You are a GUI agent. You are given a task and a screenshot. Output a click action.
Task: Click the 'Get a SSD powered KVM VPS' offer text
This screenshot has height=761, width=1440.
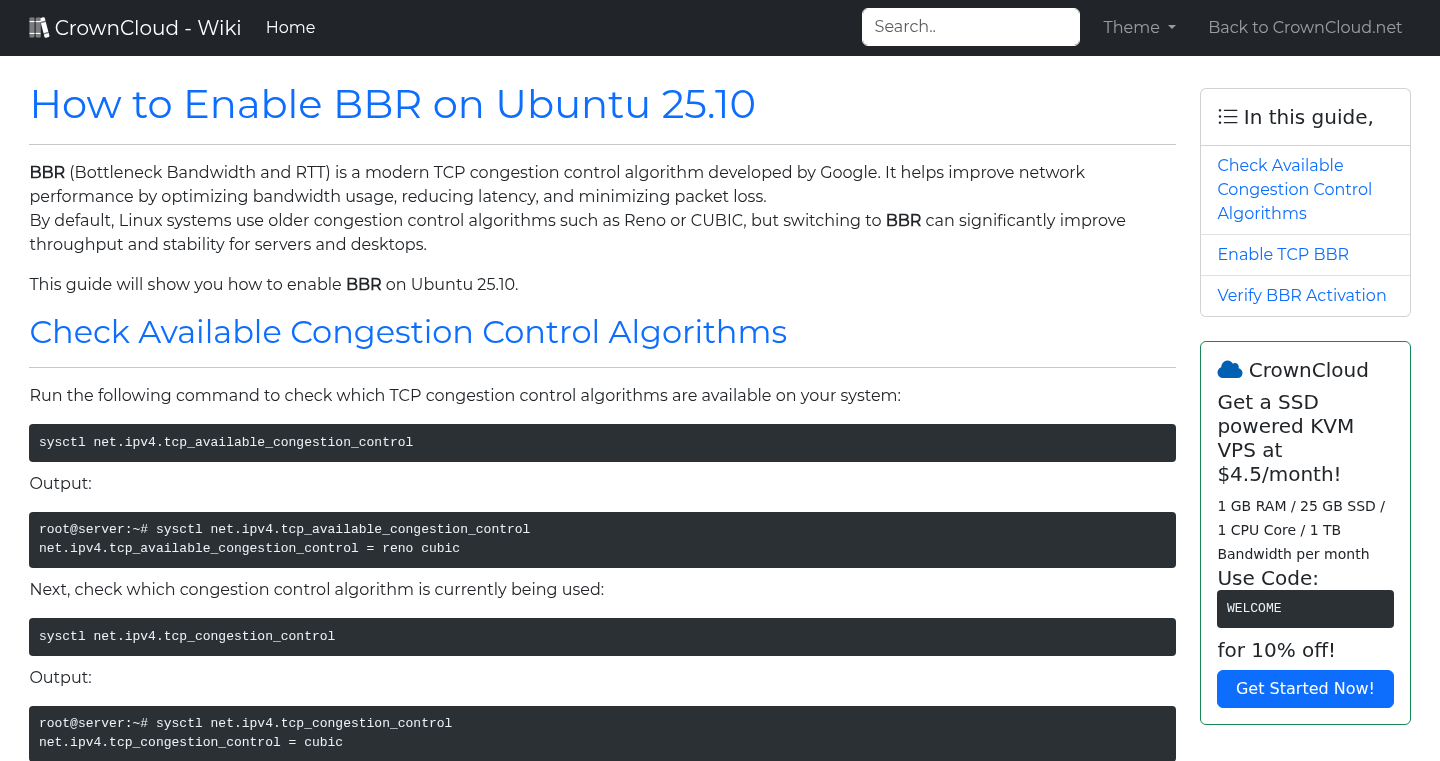(x=1285, y=438)
